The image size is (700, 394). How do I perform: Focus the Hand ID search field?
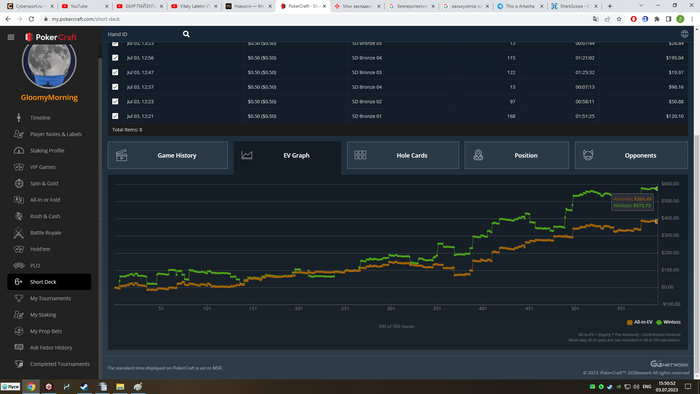[143, 34]
